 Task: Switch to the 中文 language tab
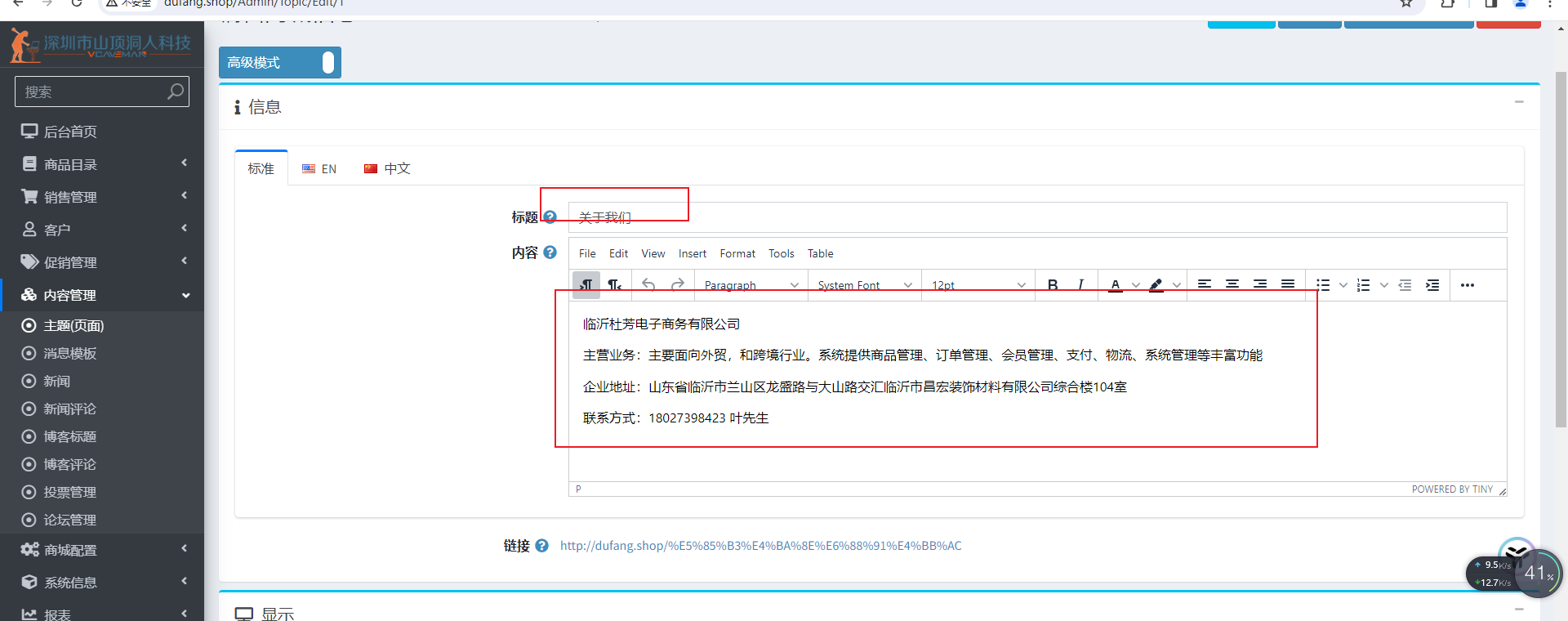387,168
